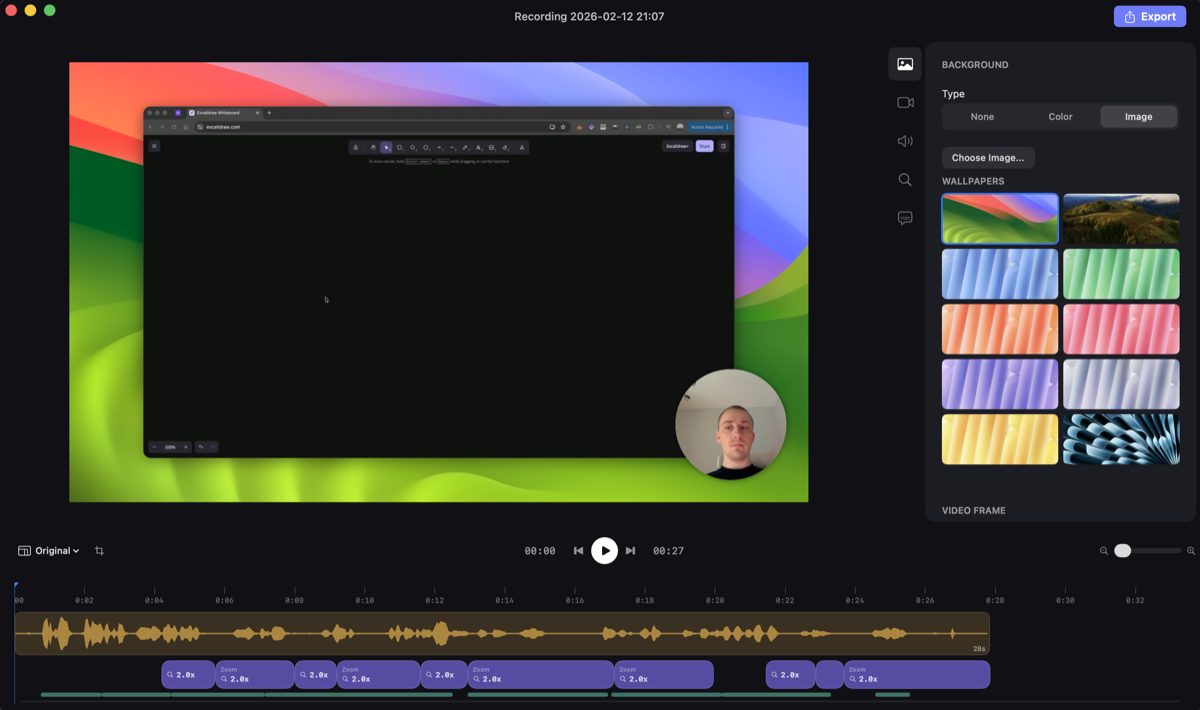Switch background Type to Color
This screenshot has width=1200, height=710.
pos(1060,116)
